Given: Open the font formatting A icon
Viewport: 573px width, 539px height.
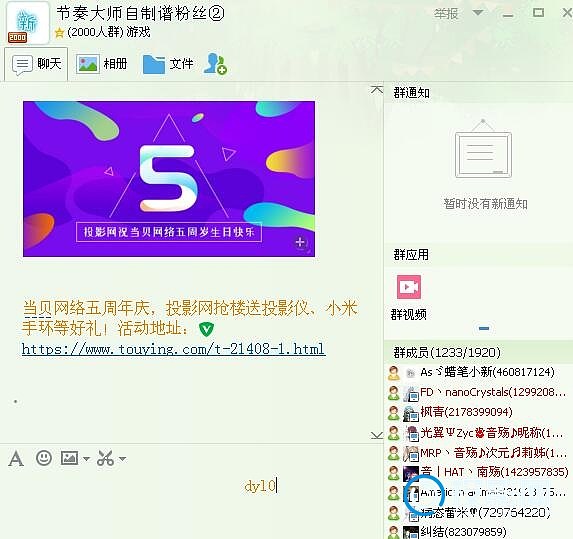Looking at the screenshot, I should pyautogui.click(x=16, y=458).
